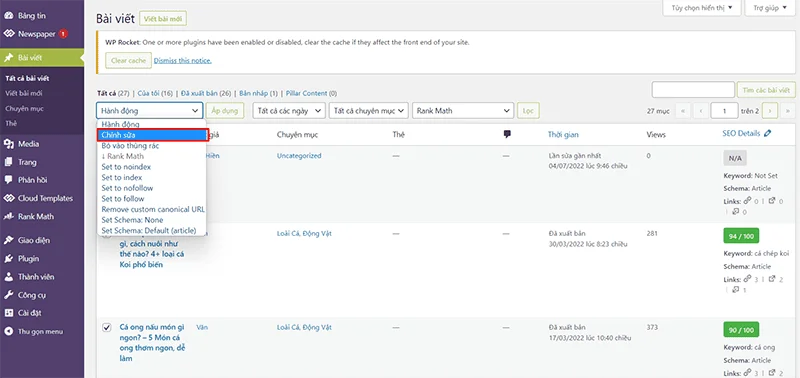This screenshot has height=378, width=800.
Task: Open the Tất cả các ngày date filter
Action: (x=289, y=110)
